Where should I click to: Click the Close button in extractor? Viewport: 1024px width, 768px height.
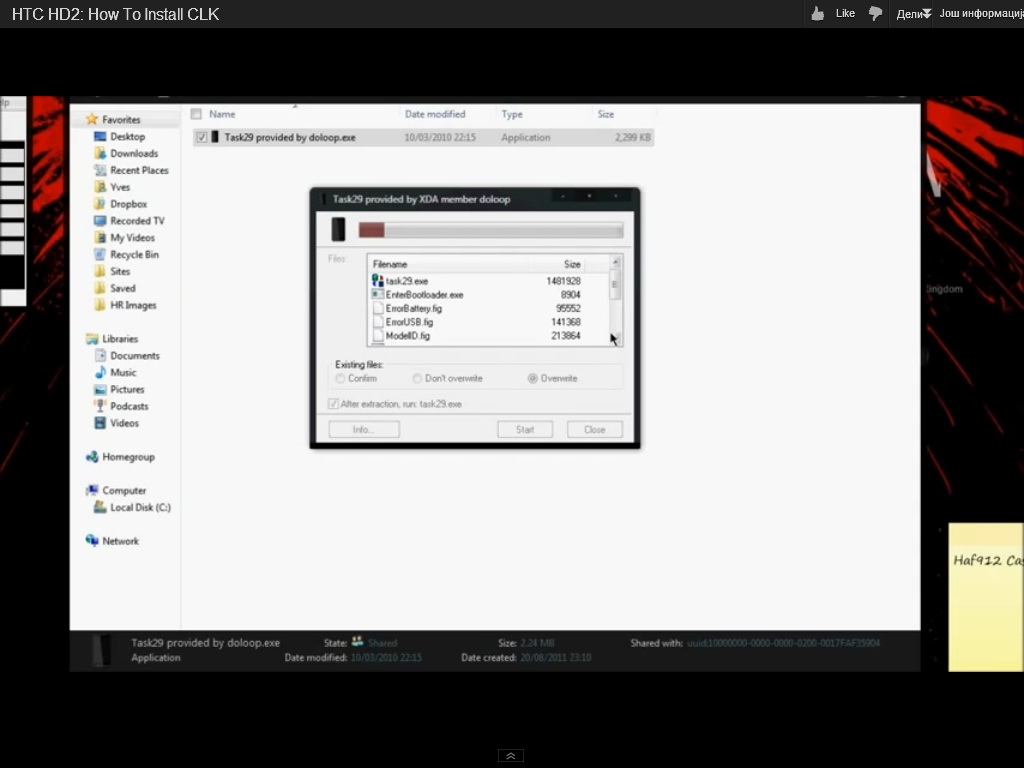coord(594,430)
